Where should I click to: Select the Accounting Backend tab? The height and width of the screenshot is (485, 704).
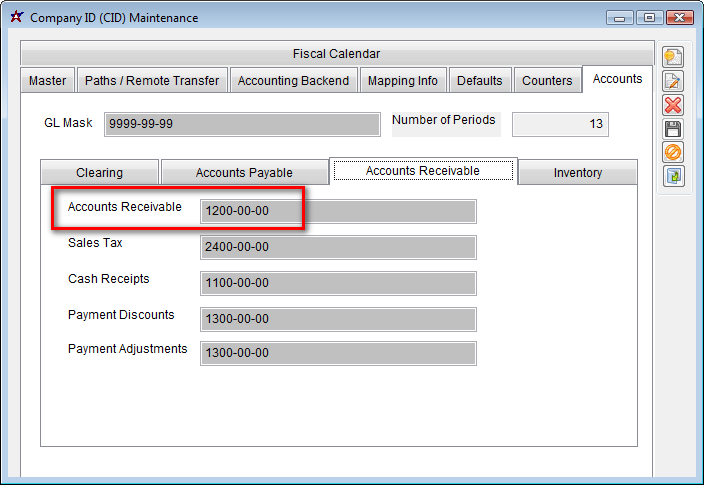[x=293, y=81]
